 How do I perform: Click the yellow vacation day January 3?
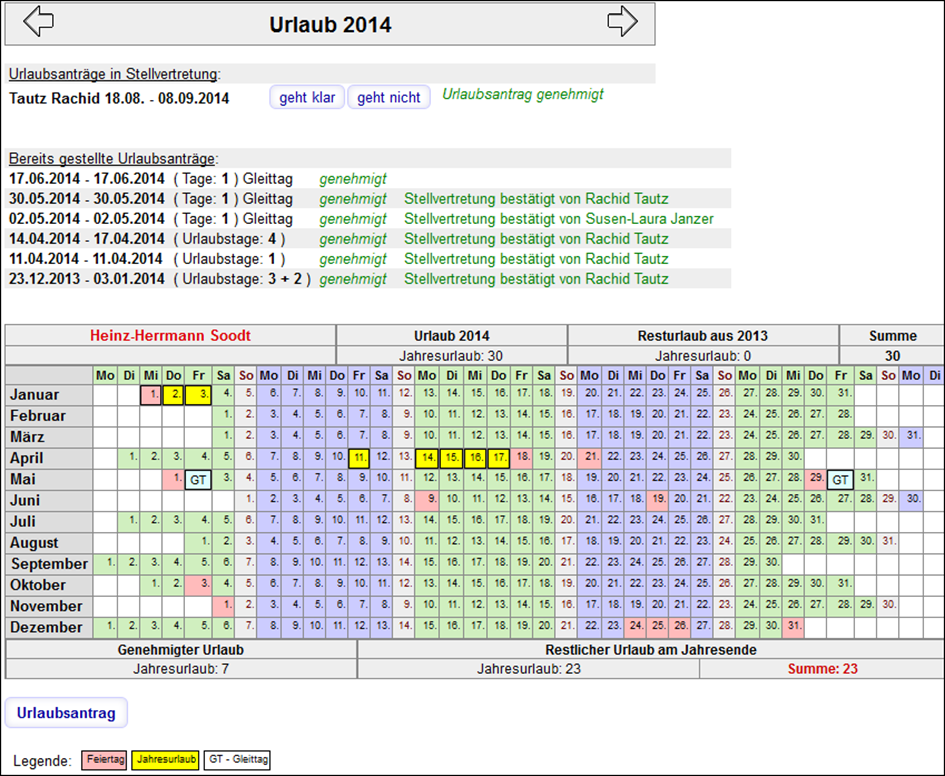point(198,395)
